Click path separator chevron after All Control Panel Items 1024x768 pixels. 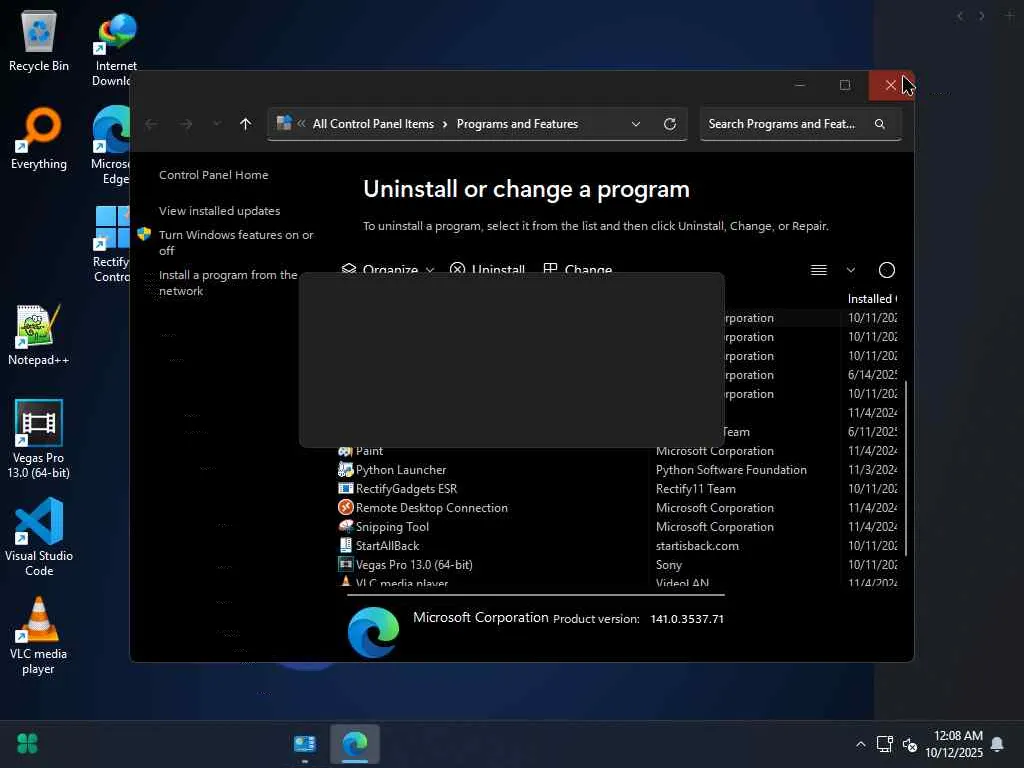pyautogui.click(x=445, y=124)
